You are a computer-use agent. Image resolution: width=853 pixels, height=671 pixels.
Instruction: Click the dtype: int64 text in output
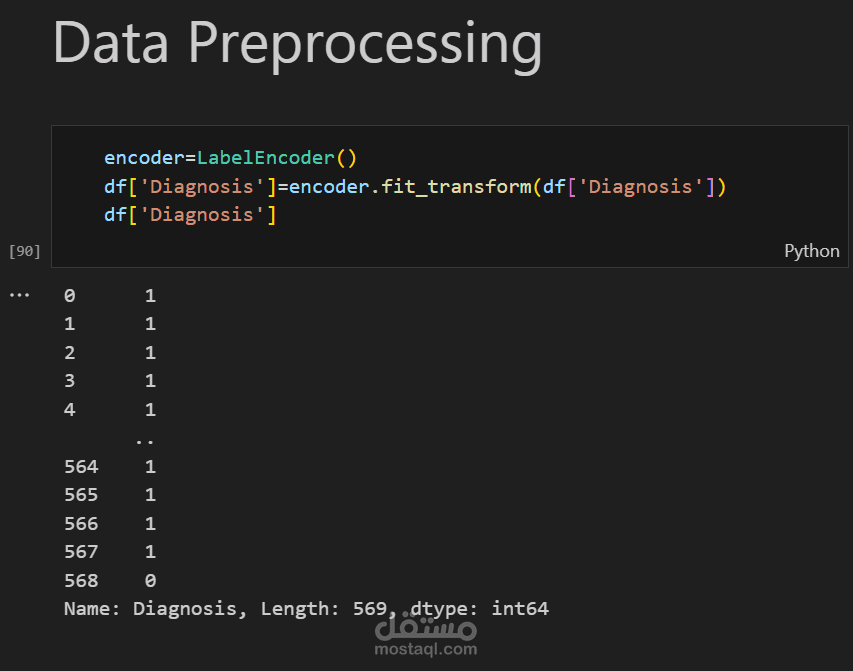[x=480, y=609]
